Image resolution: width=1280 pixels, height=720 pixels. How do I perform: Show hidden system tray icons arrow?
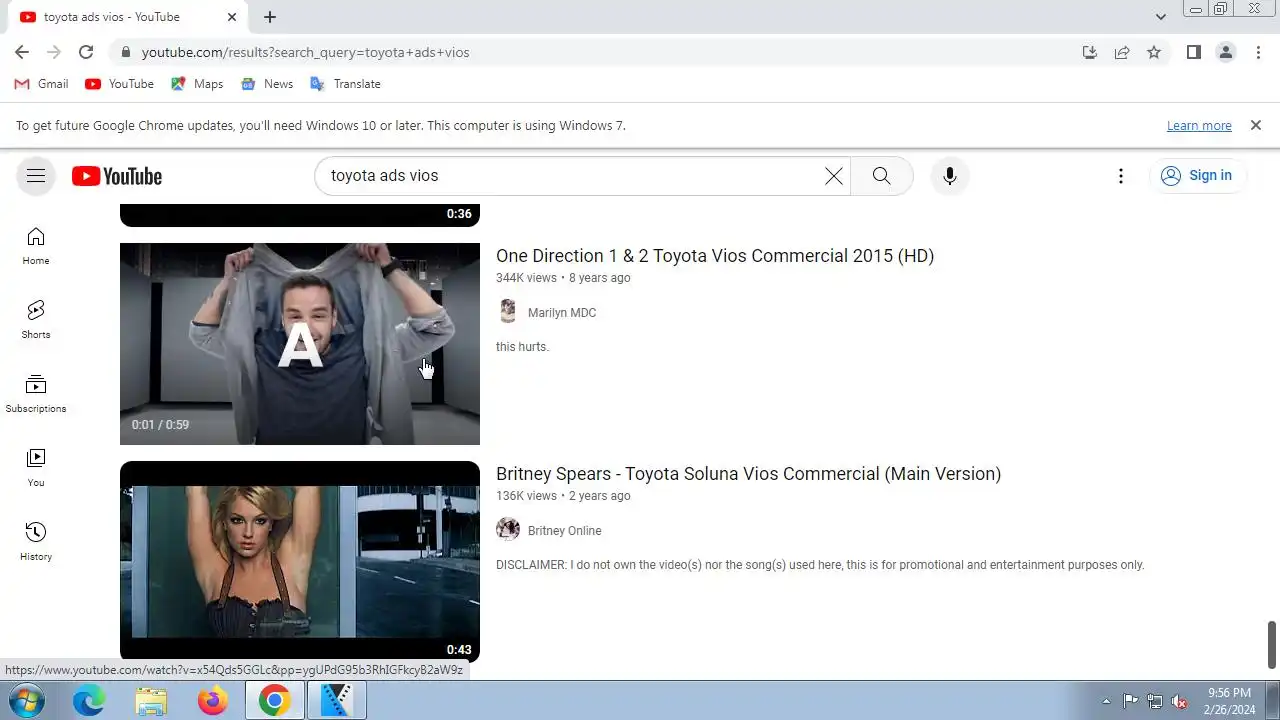(x=1106, y=702)
